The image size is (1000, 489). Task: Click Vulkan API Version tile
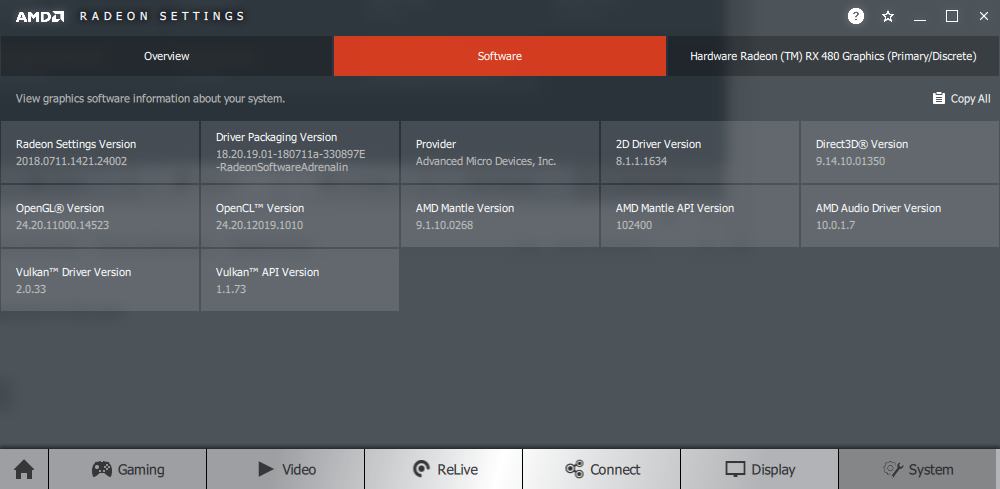click(x=300, y=280)
